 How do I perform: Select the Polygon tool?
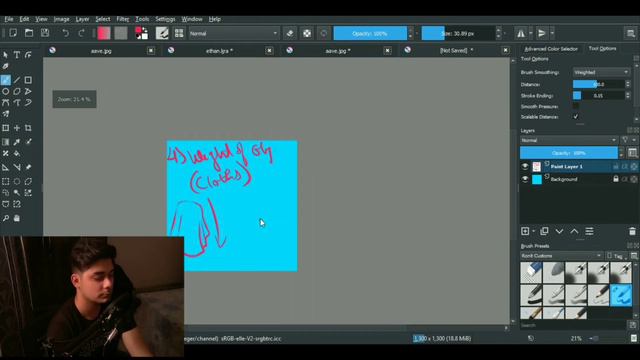17,91
